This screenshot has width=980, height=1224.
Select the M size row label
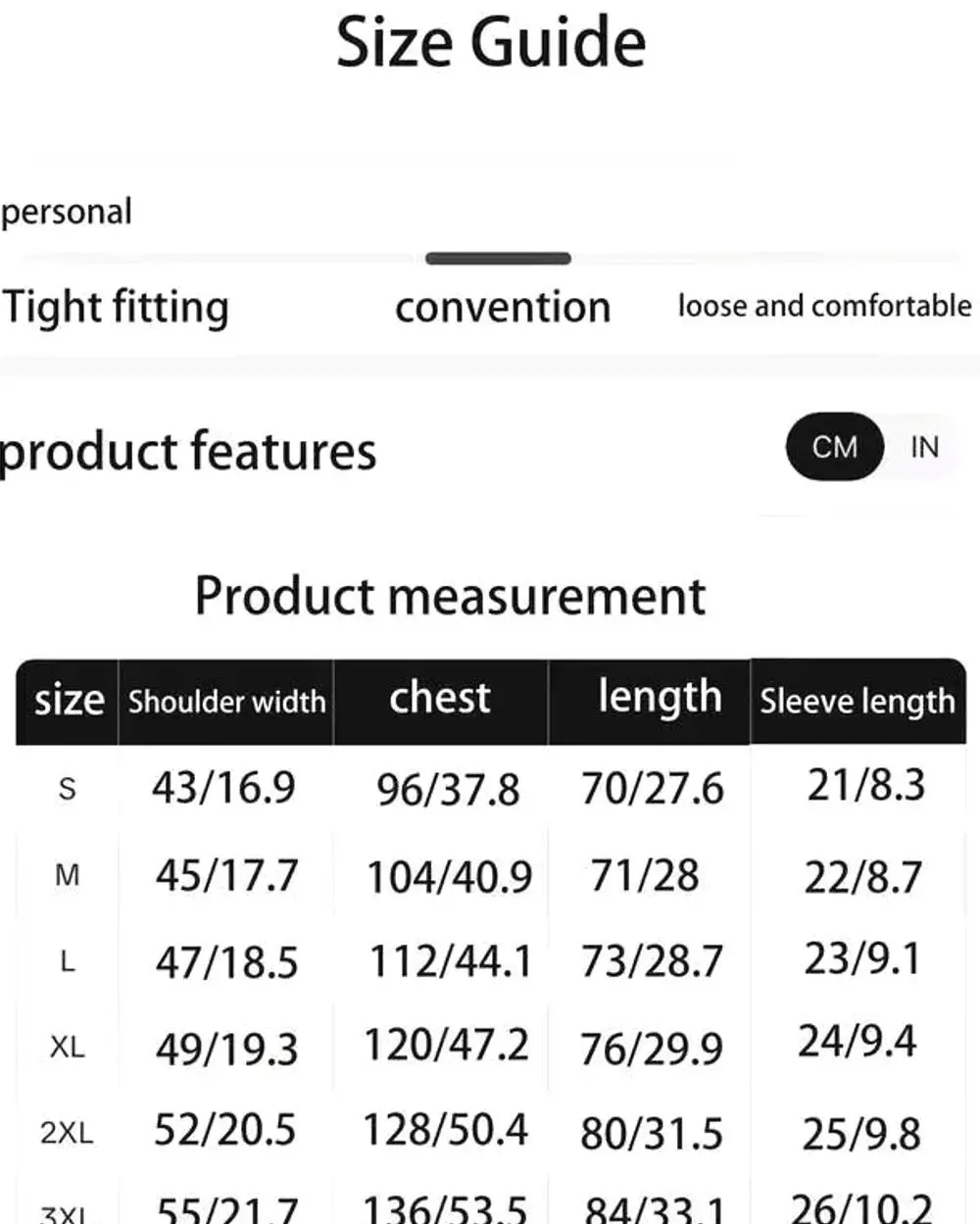pyautogui.click(x=67, y=874)
